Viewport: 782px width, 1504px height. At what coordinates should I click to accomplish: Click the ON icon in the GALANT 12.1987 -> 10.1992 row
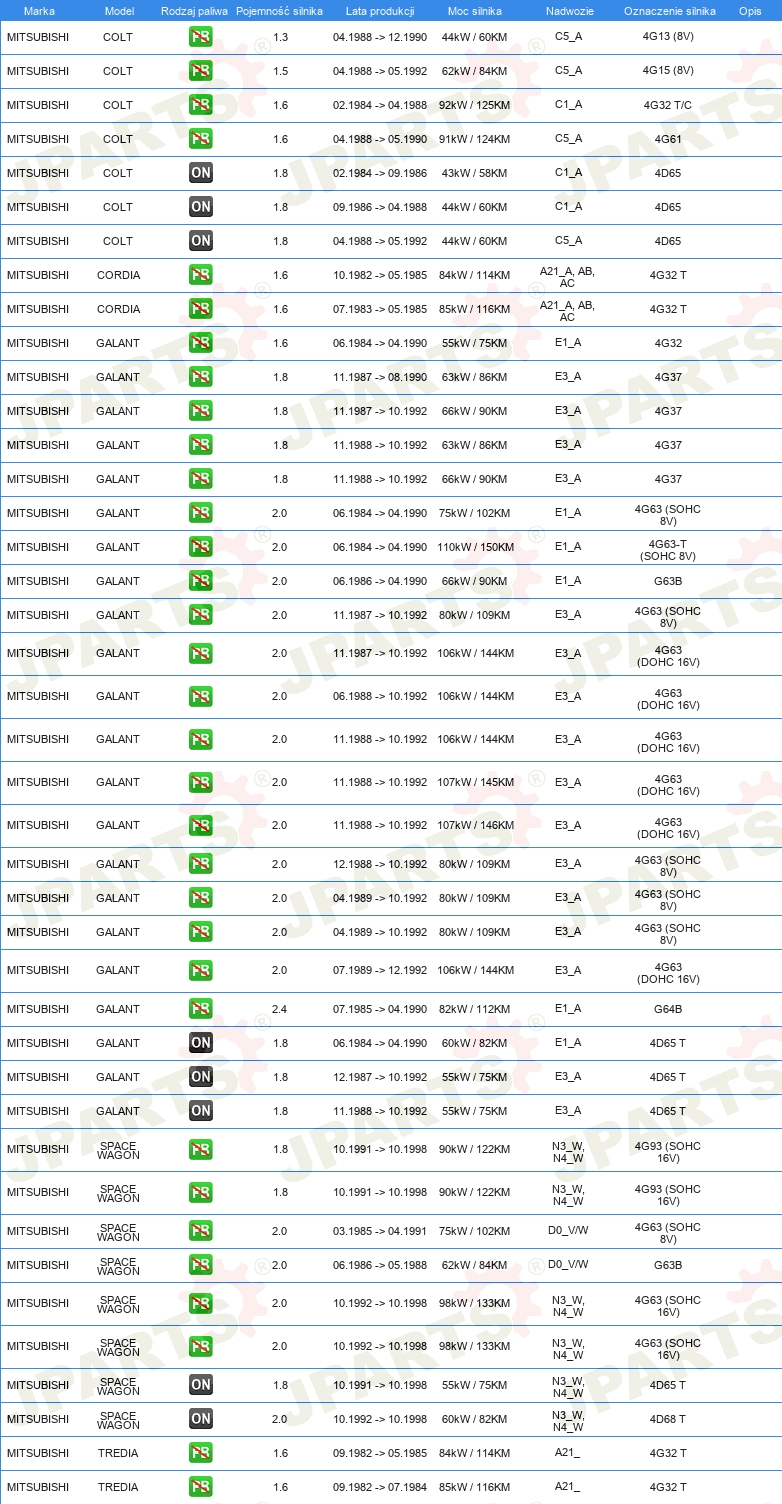click(x=201, y=1077)
